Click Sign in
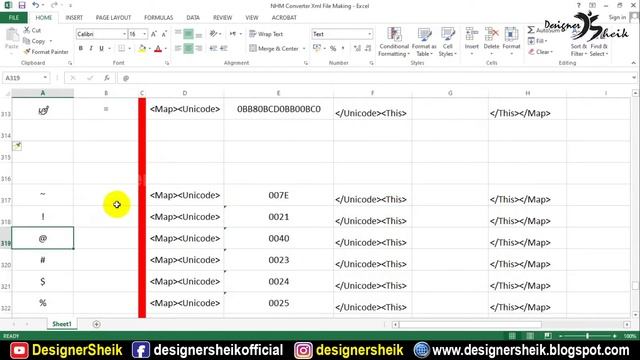640x360 pixels. pyautogui.click(x=617, y=18)
